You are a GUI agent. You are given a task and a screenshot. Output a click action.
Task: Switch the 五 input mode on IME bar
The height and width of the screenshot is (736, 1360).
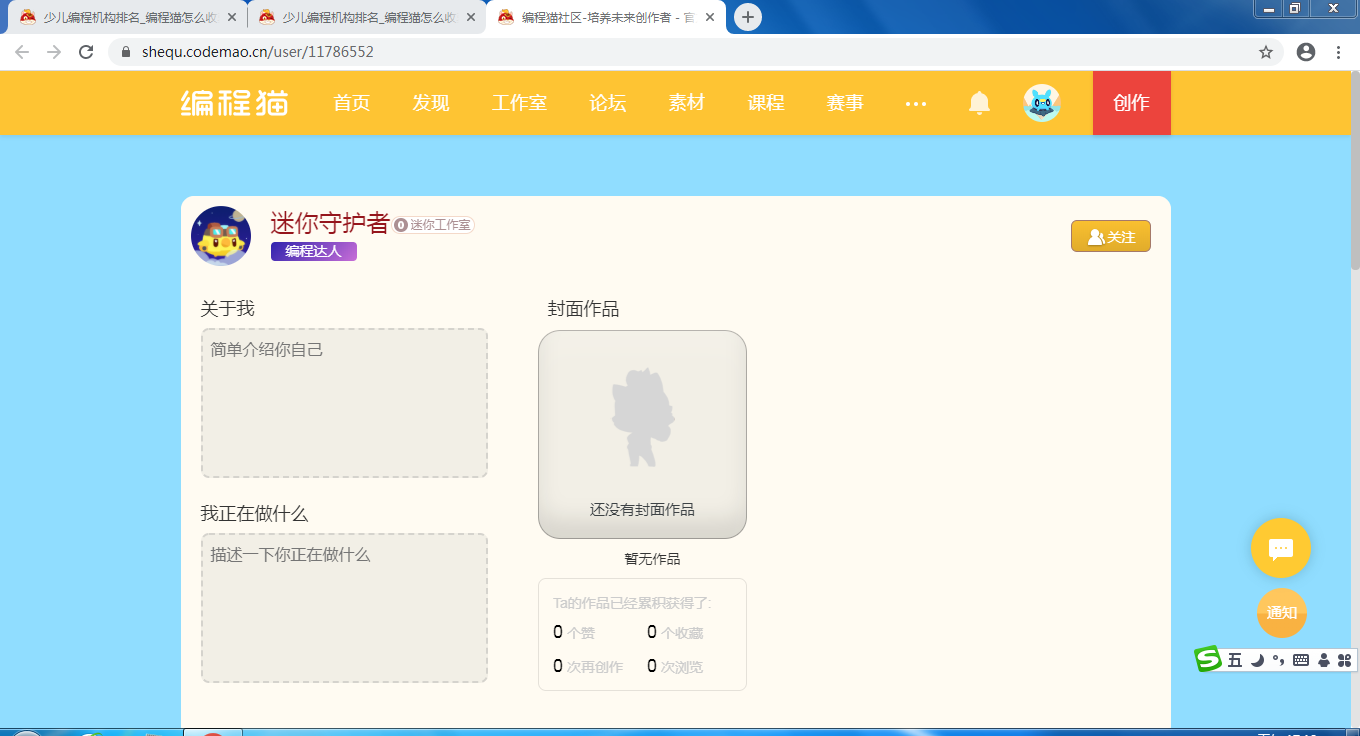[x=1235, y=660]
